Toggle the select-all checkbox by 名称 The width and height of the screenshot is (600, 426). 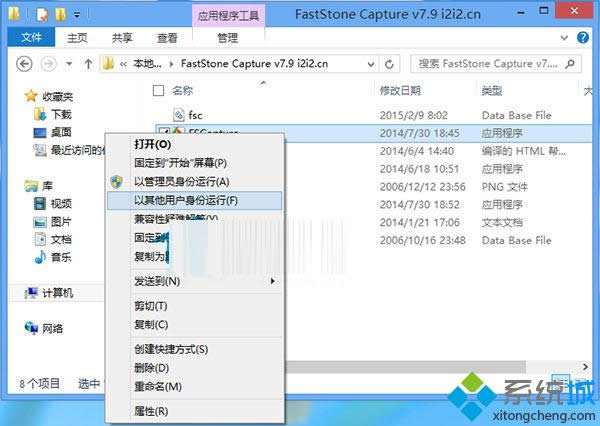pos(158,91)
